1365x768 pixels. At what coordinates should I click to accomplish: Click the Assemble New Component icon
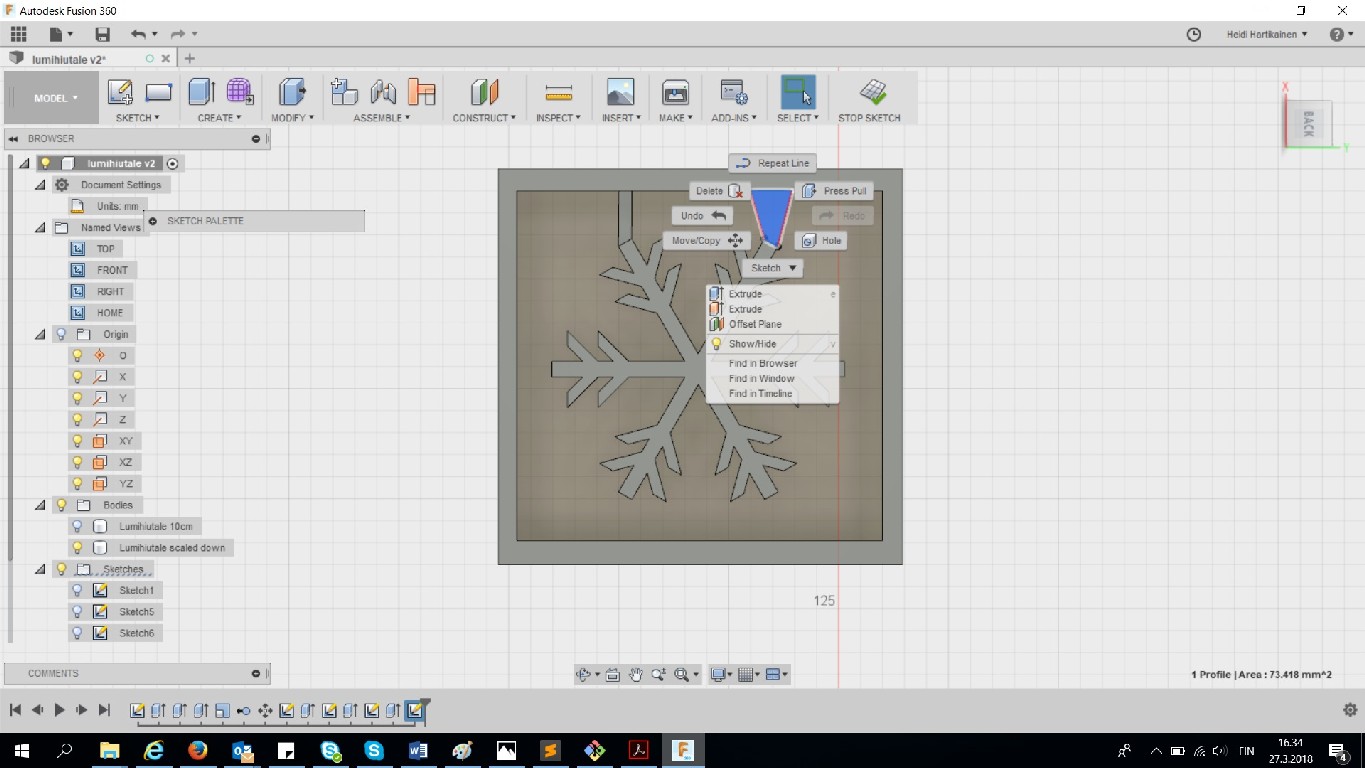(344, 93)
